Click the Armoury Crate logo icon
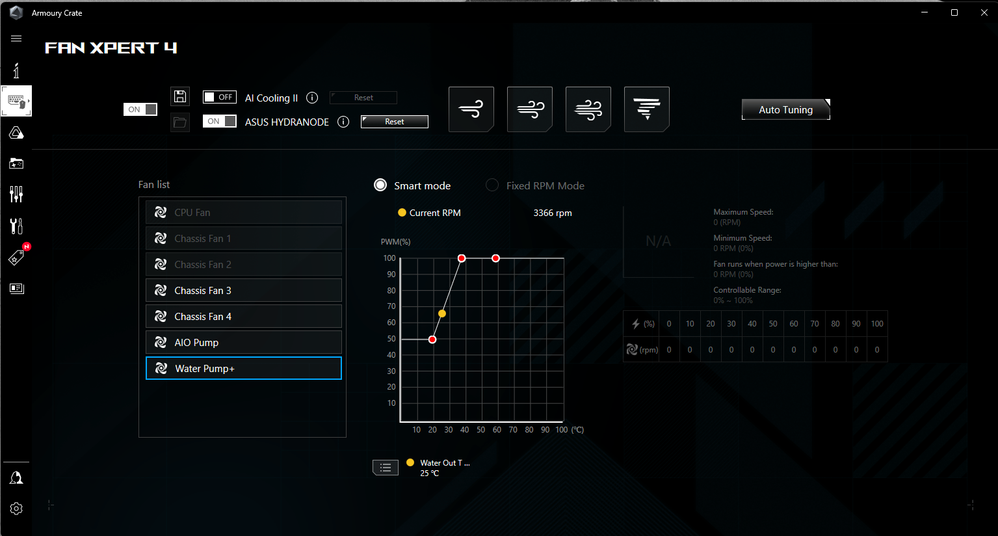Viewport: 998px width, 536px height. (x=16, y=13)
